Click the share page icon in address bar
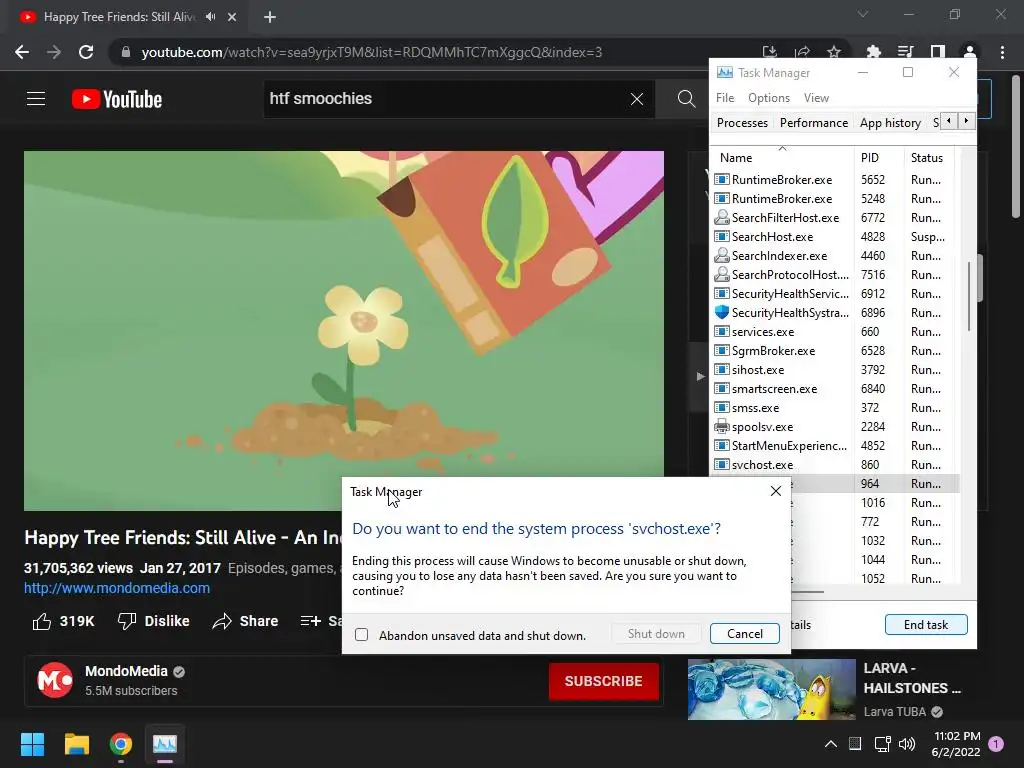 click(802, 52)
